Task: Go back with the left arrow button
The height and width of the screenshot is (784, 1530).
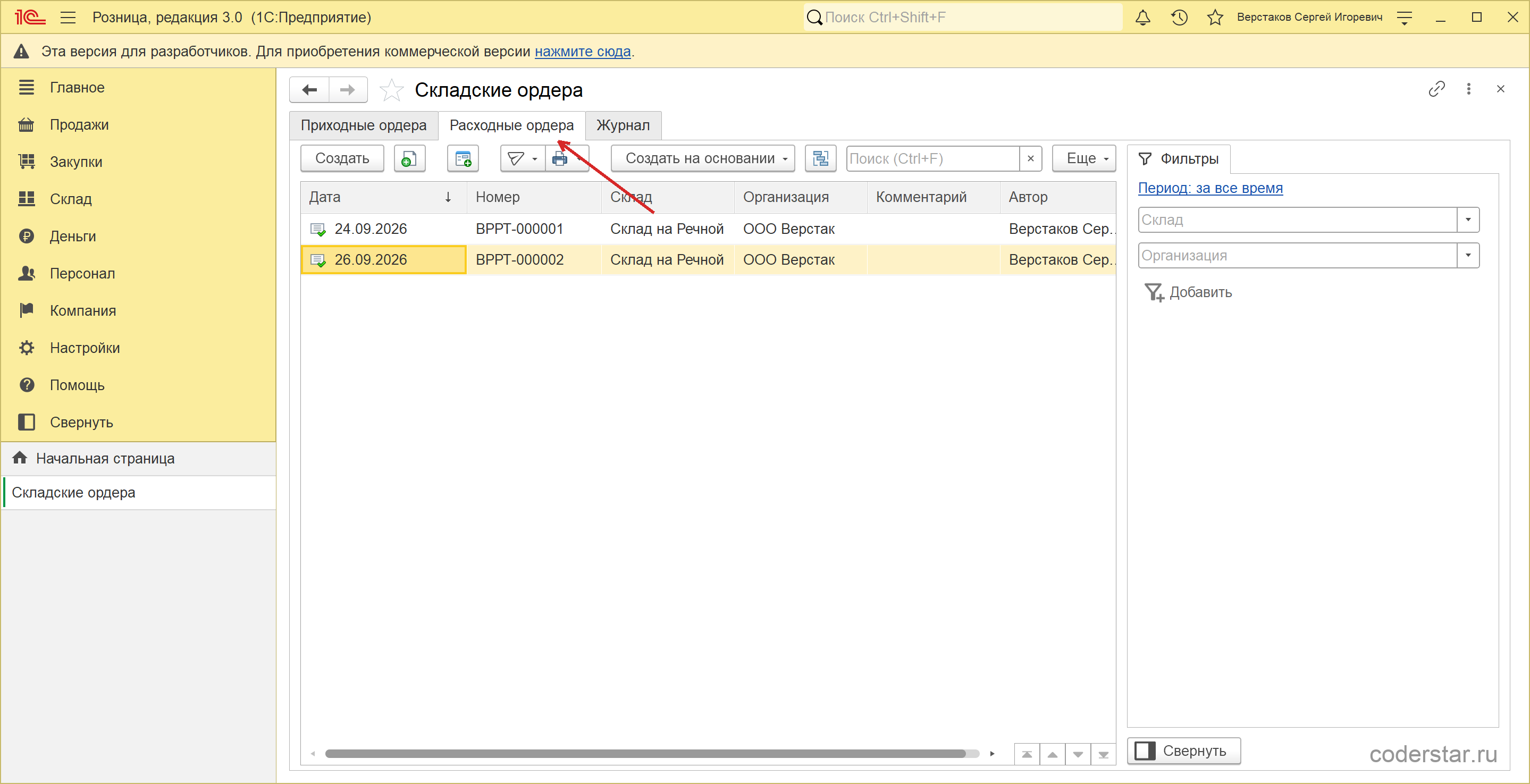Action: click(309, 90)
